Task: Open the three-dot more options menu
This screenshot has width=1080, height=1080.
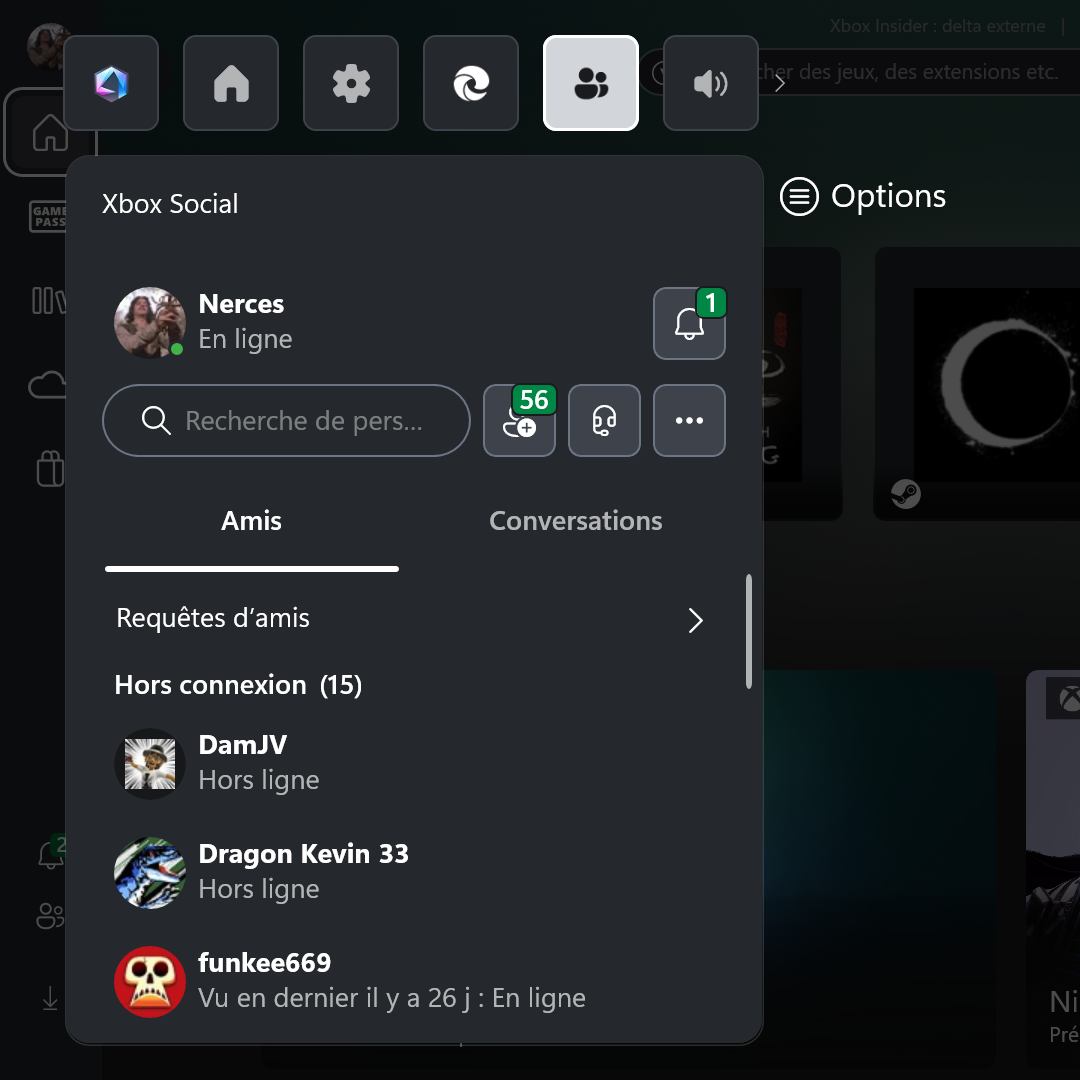Action: [x=689, y=421]
